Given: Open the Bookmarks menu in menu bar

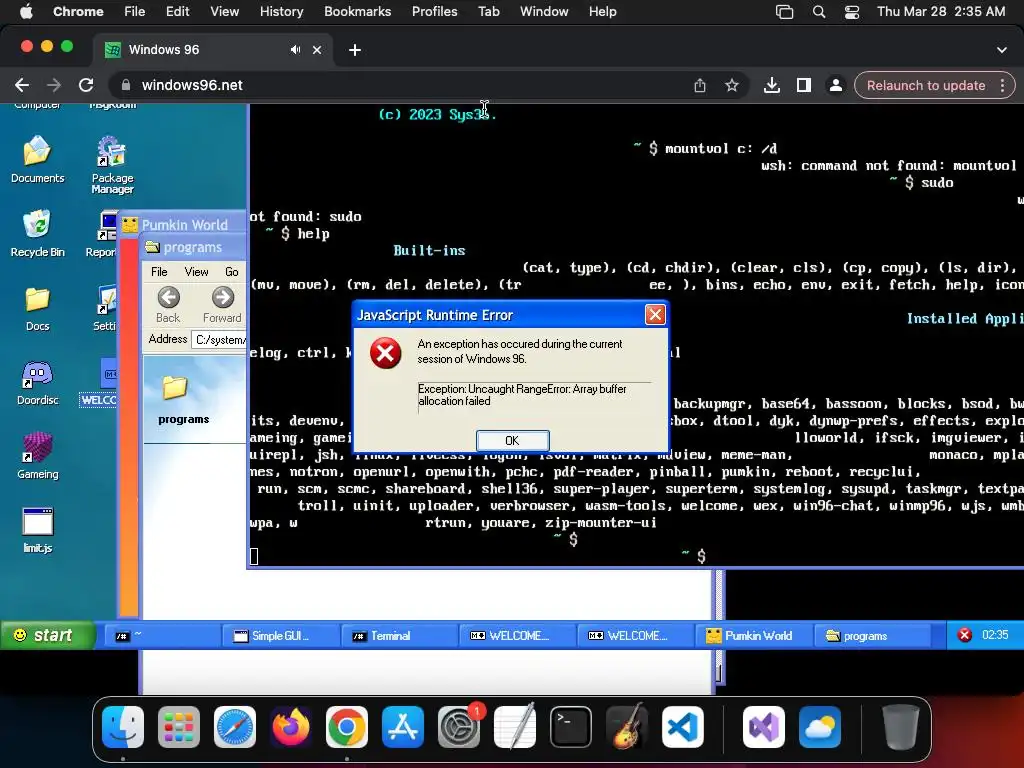Looking at the screenshot, I should [x=357, y=11].
